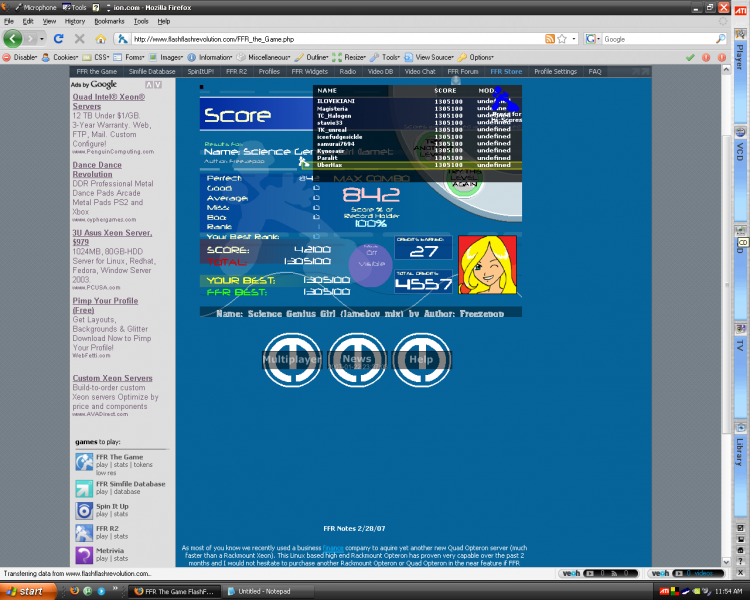Image resolution: width=750 pixels, height=600 pixels.
Task: Open the FFR The Game sidebar icon
Action: tap(84, 462)
